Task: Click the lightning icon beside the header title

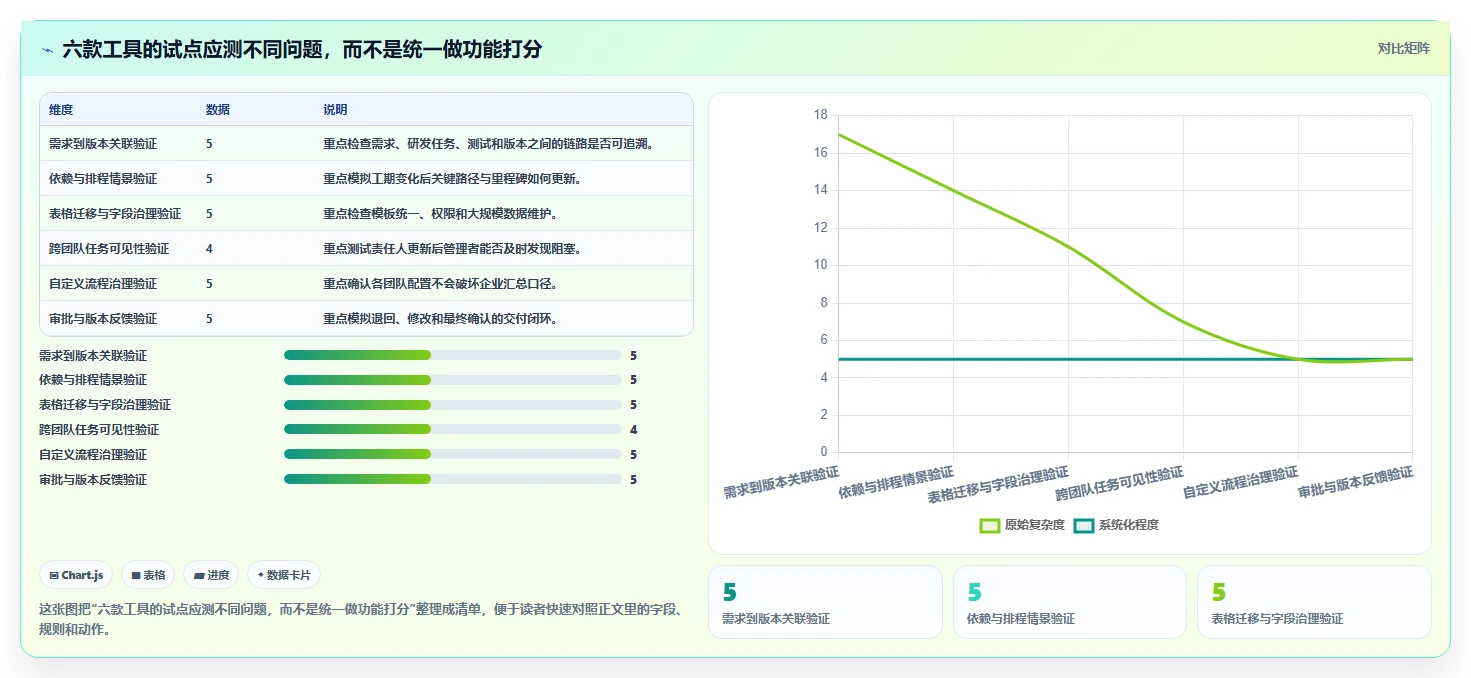Action: coord(47,50)
